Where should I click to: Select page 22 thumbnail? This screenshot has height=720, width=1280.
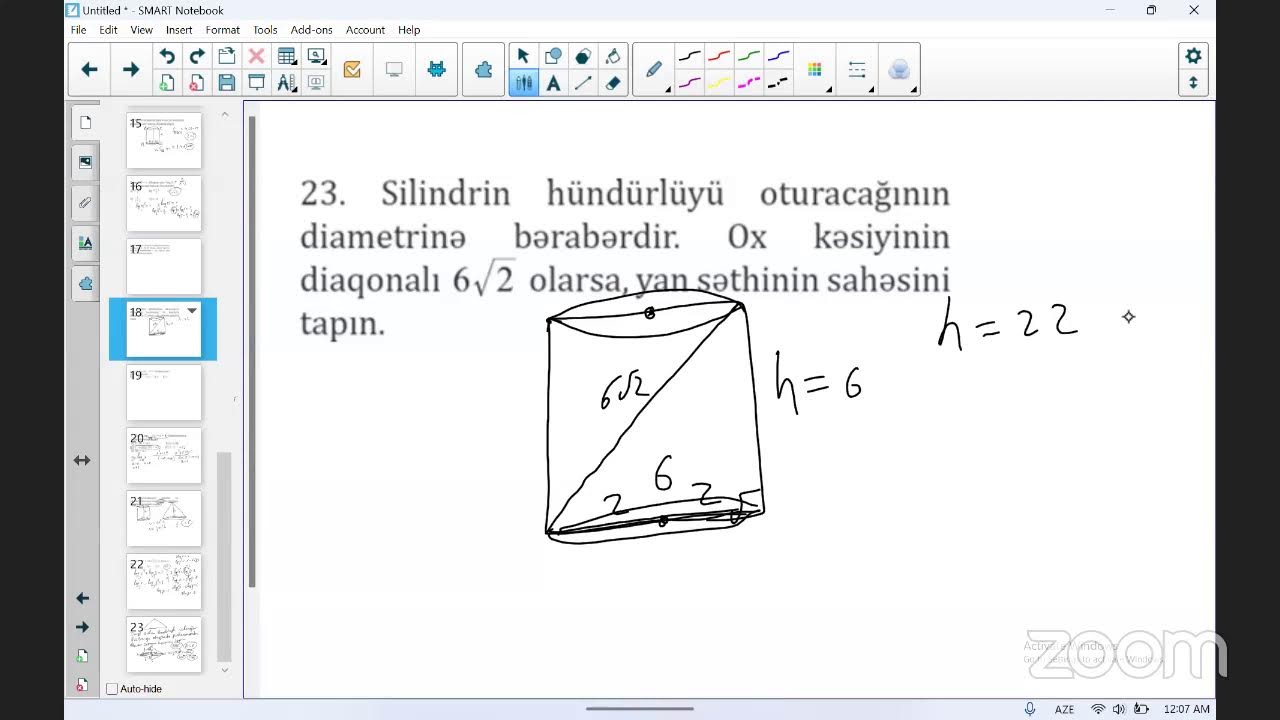pyautogui.click(x=164, y=581)
